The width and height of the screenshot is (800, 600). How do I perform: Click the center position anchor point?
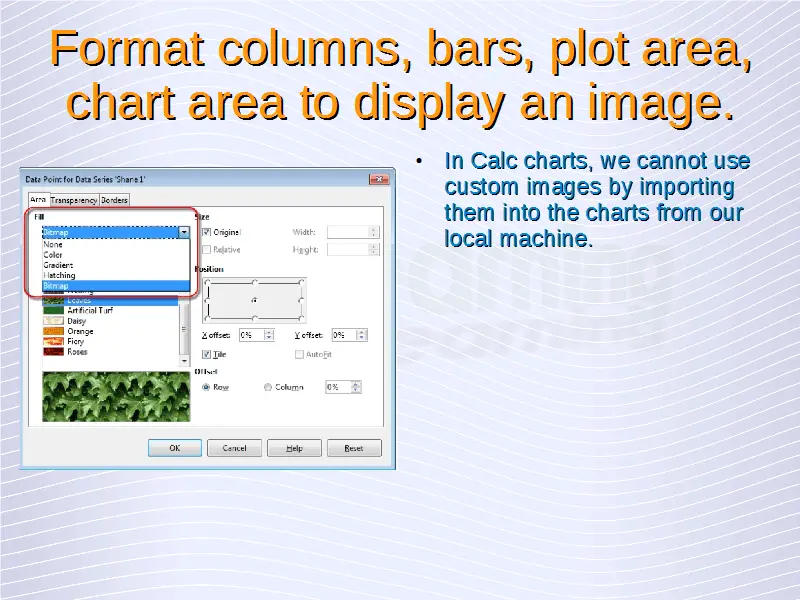pyautogui.click(x=254, y=299)
